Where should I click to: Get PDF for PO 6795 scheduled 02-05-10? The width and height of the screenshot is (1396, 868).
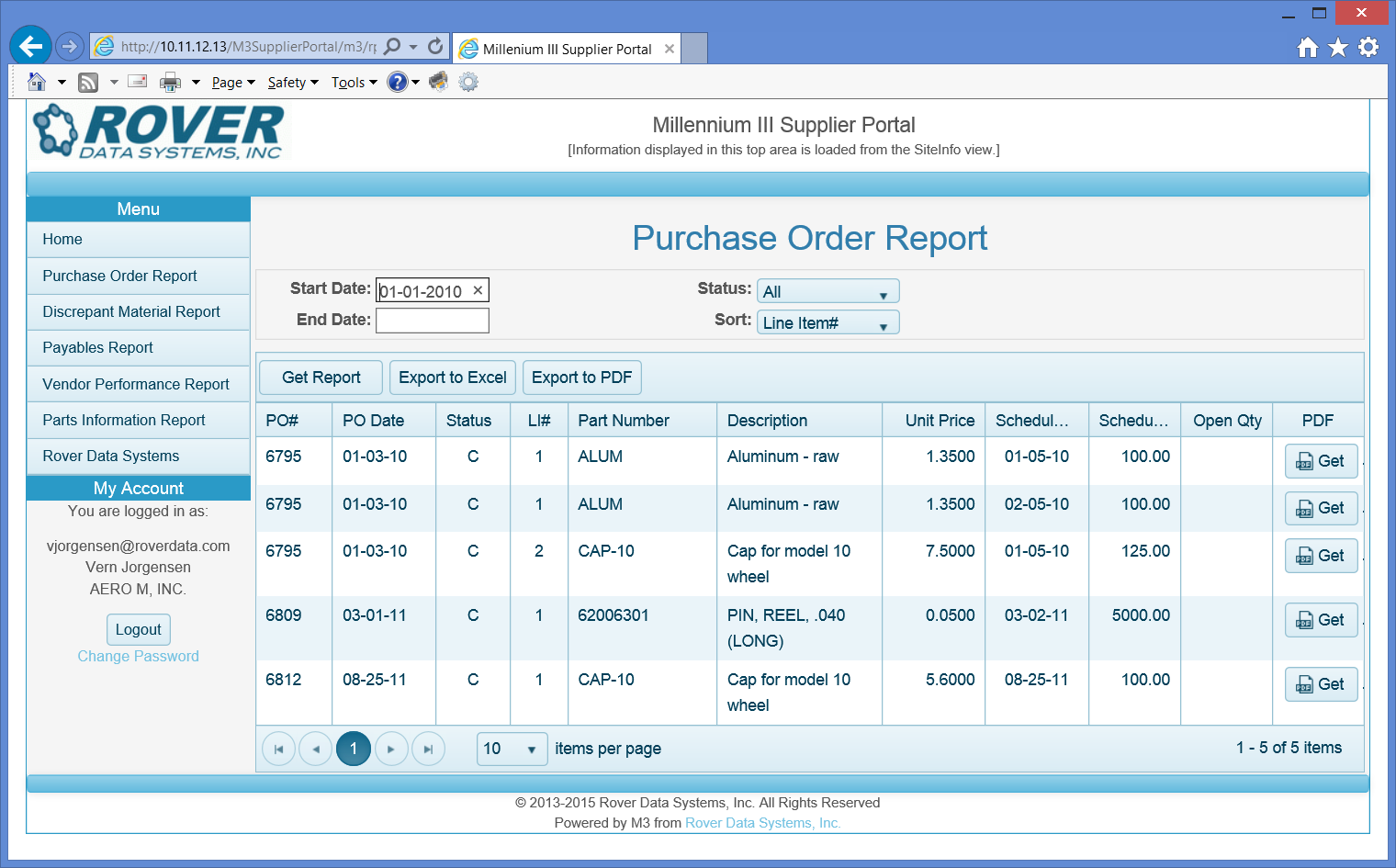(1321, 508)
